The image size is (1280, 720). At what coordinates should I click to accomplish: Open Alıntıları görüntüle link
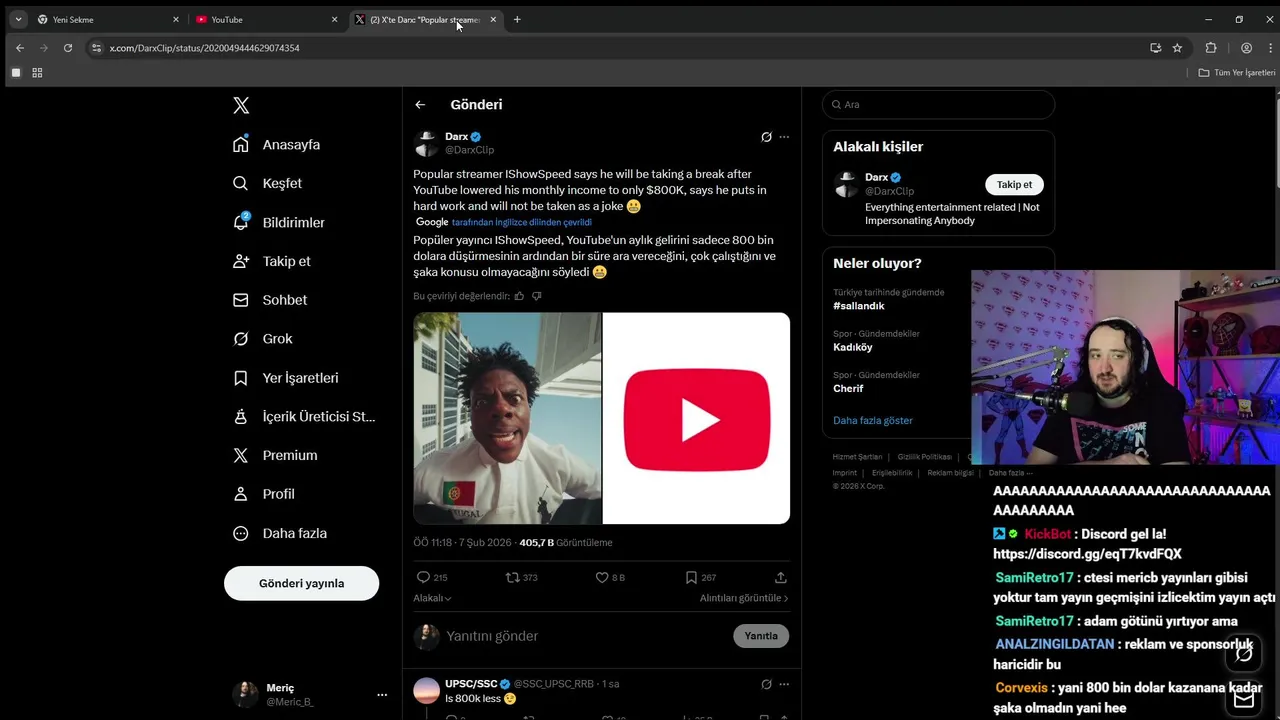[x=744, y=598]
